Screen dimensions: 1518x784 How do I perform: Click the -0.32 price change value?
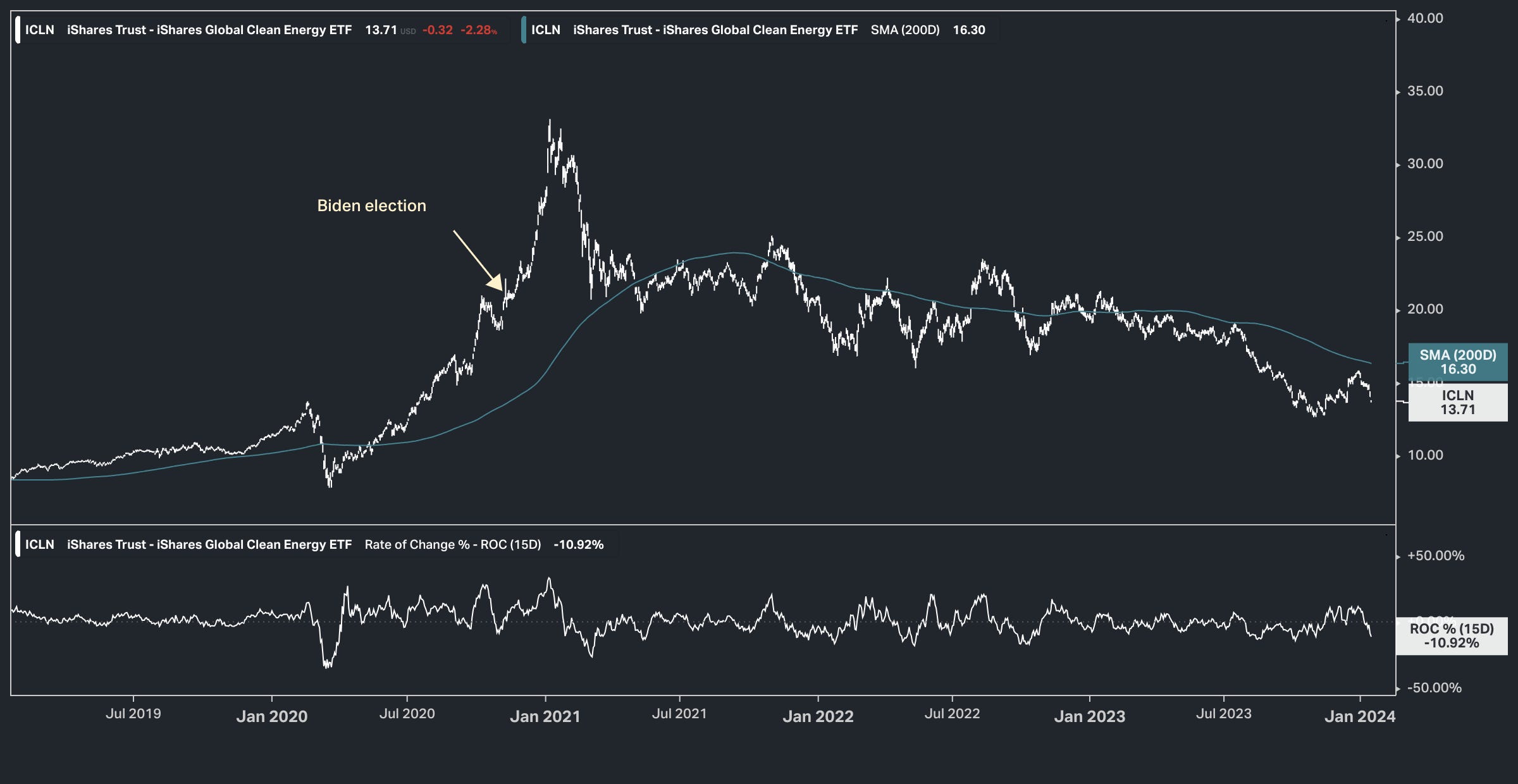coord(438,30)
